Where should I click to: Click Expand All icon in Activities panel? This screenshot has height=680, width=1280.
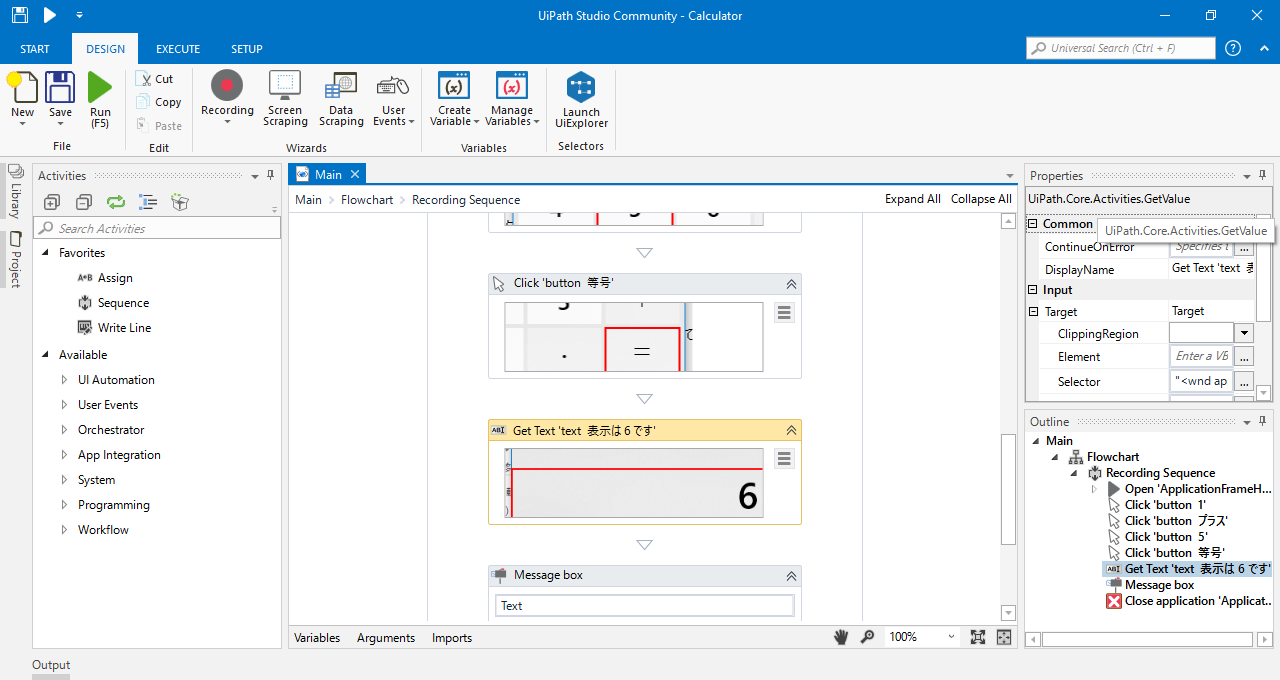coord(52,202)
